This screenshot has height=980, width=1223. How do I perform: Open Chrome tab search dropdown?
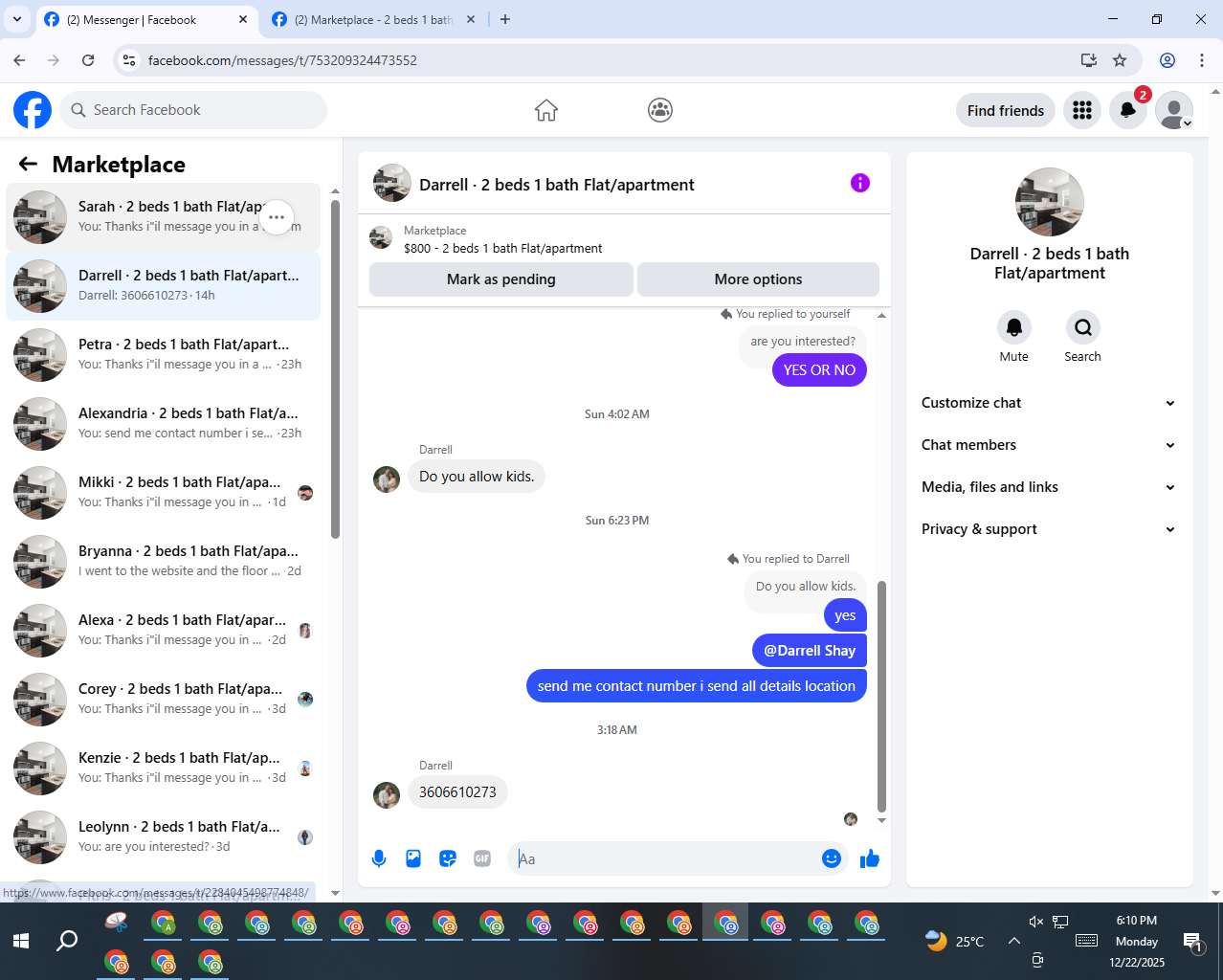coord(16,19)
